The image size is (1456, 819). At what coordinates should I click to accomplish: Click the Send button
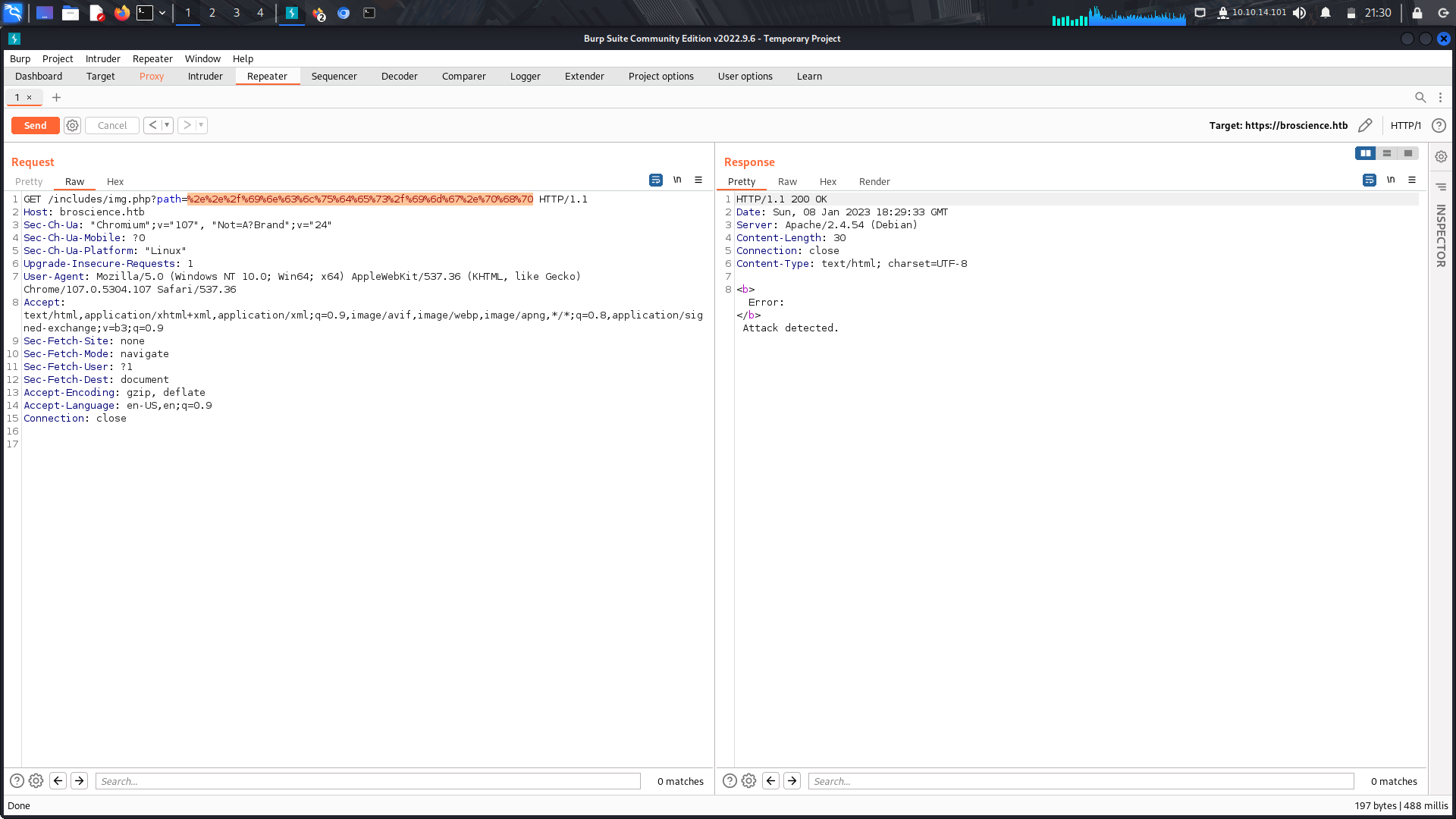pyautogui.click(x=35, y=125)
